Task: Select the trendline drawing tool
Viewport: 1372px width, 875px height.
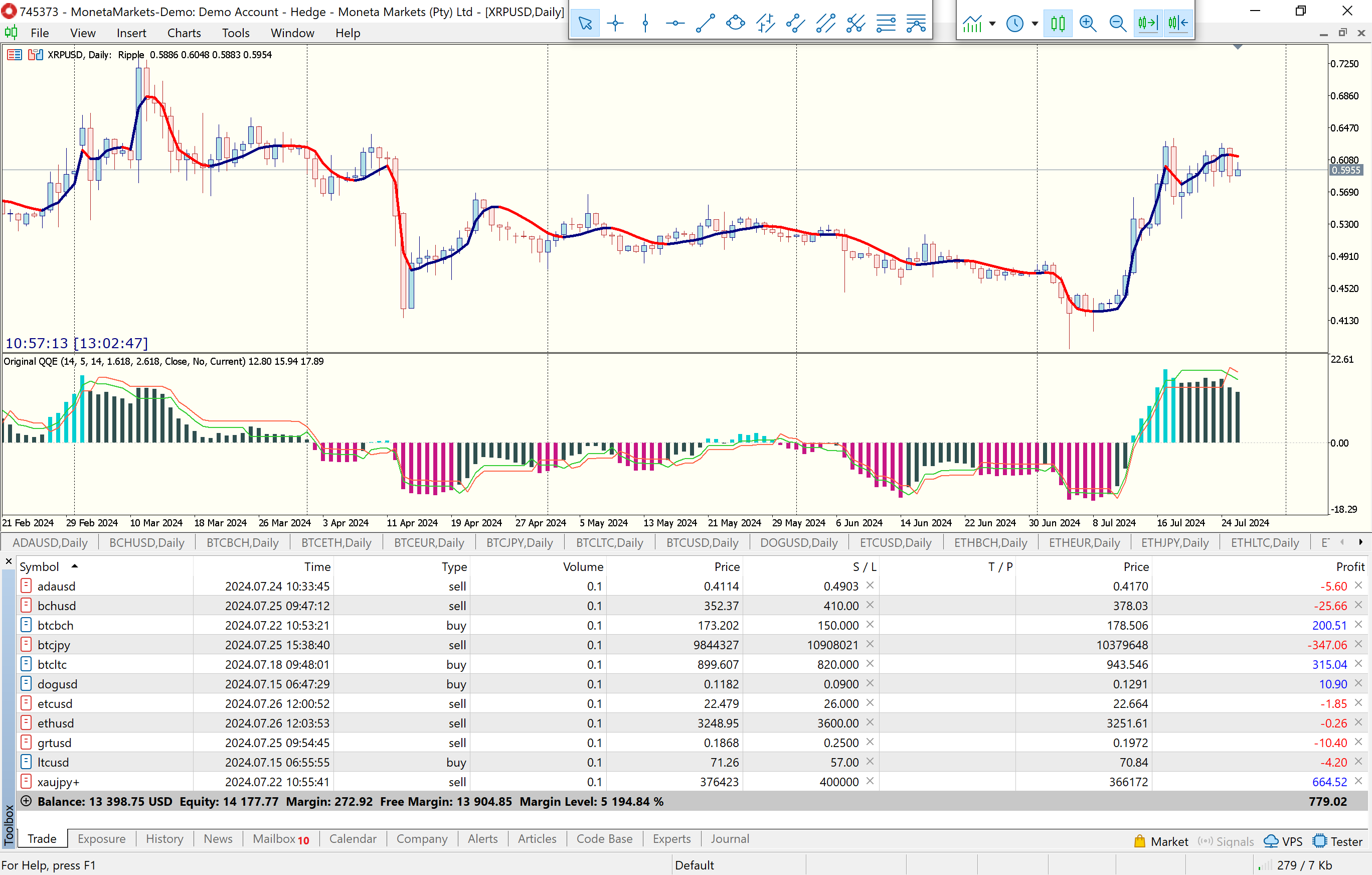Action: coord(706,24)
